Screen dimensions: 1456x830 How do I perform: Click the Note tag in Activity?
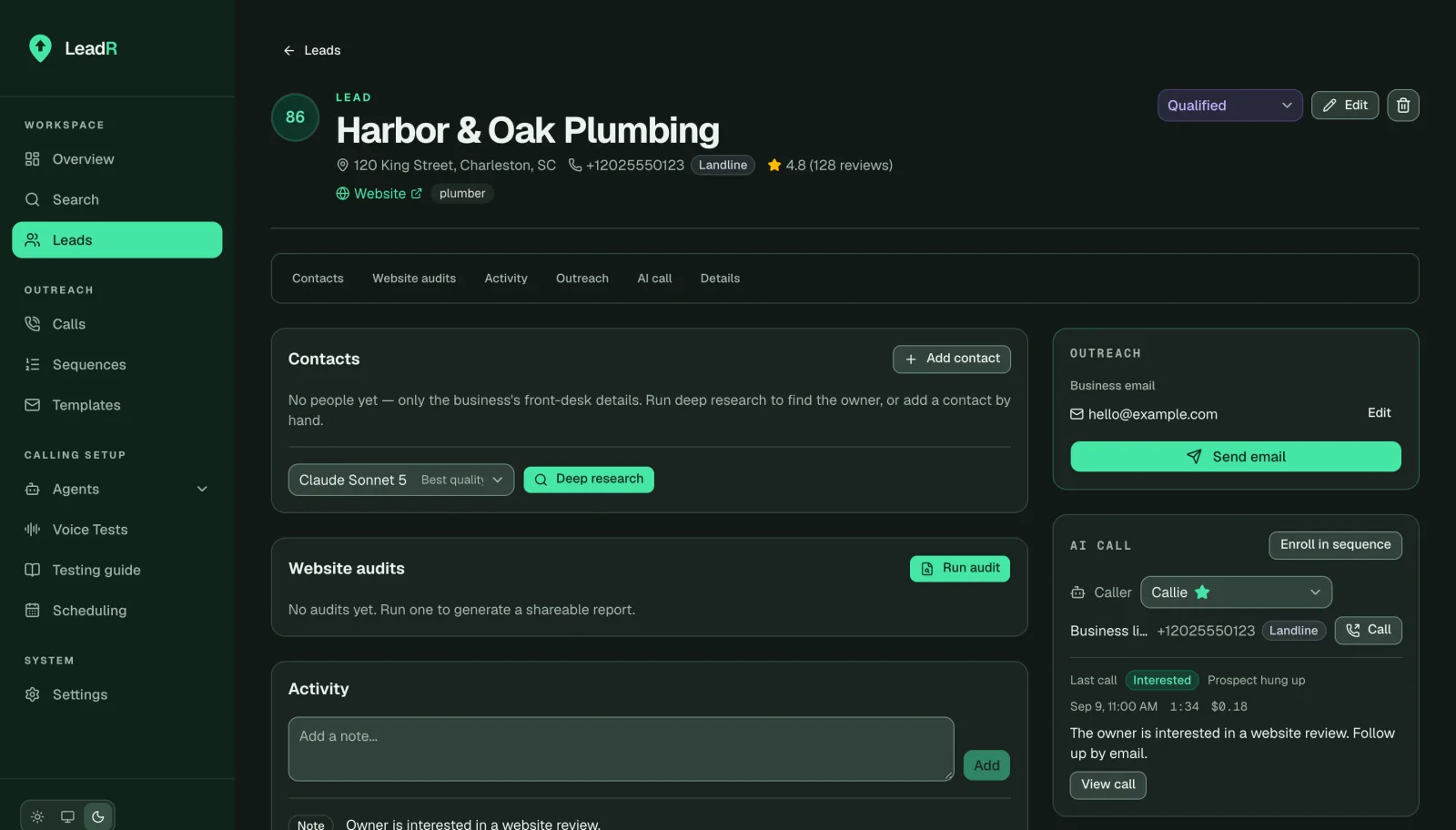click(310, 825)
